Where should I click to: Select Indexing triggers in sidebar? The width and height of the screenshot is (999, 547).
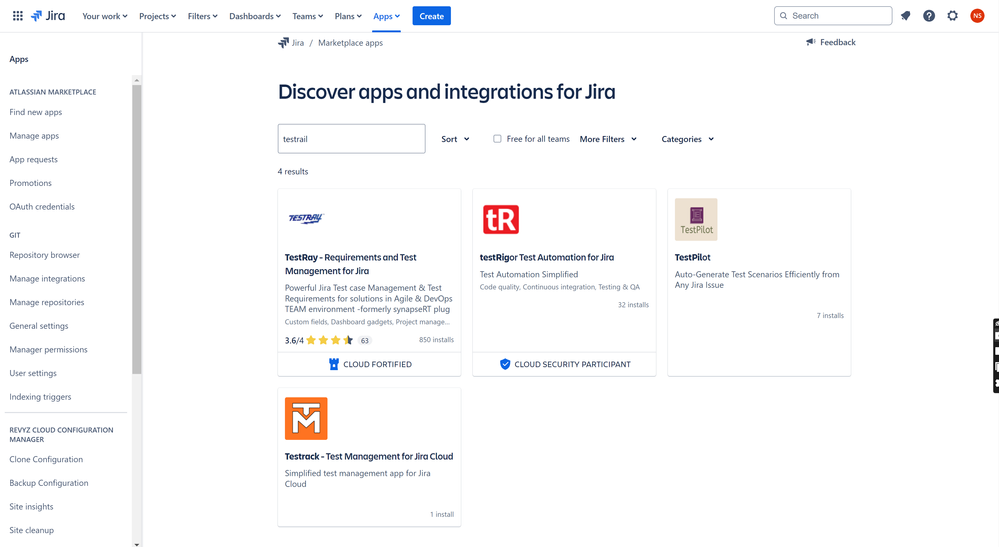[x=40, y=396]
